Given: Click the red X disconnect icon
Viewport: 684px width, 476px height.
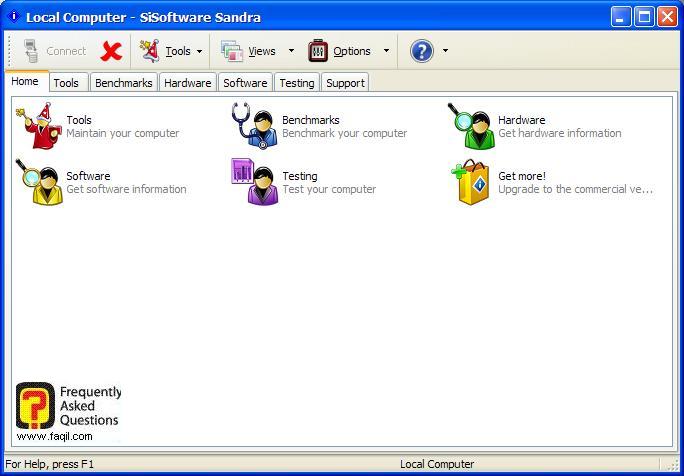Looking at the screenshot, I should 111,51.
